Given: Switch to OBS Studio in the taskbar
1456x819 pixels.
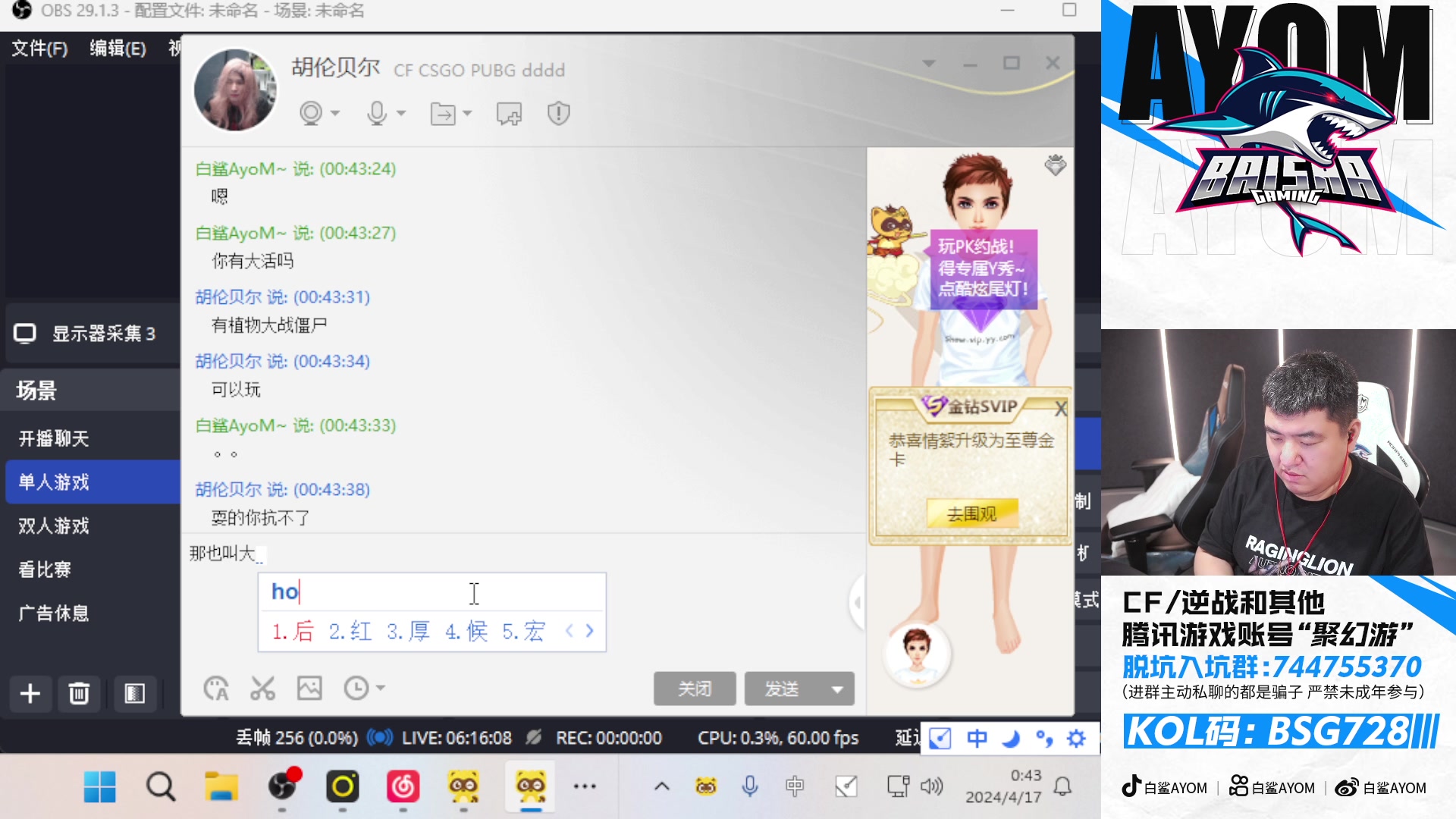Looking at the screenshot, I should point(282,787).
